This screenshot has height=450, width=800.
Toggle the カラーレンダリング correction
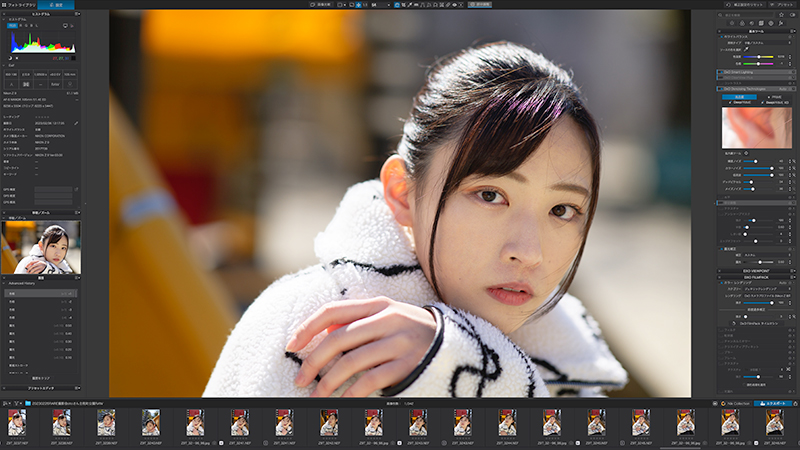[x=721, y=283]
